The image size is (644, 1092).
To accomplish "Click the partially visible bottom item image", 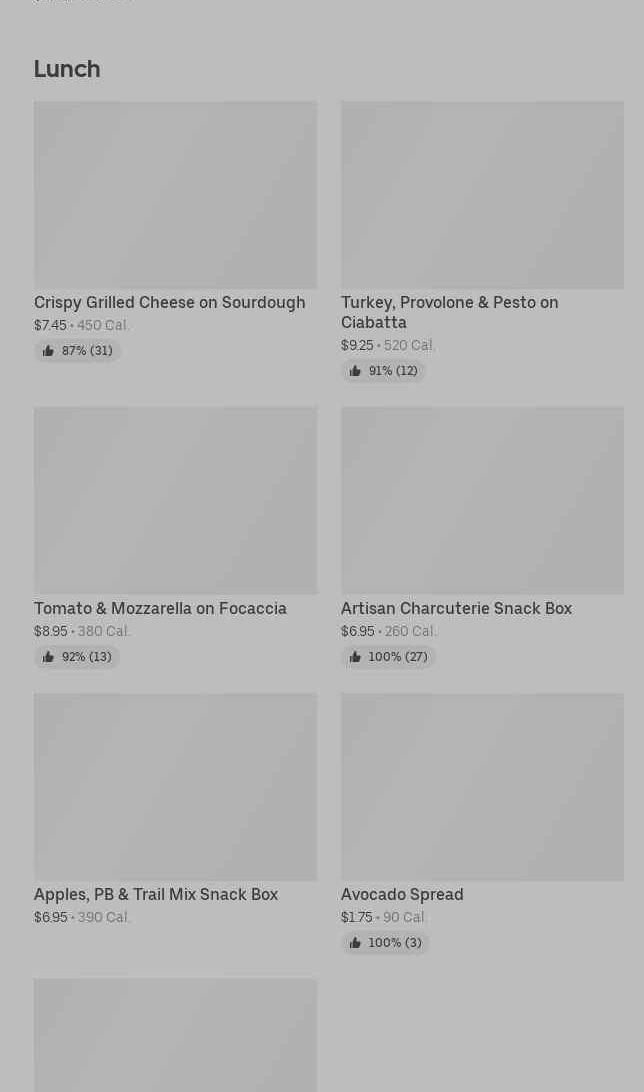I will coord(175,1035).
